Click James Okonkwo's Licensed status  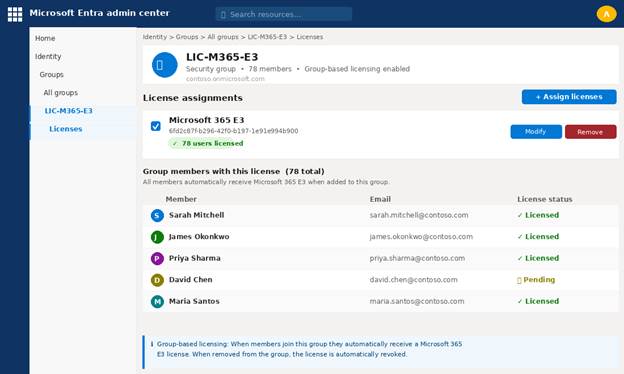click(x=538, y=236)
